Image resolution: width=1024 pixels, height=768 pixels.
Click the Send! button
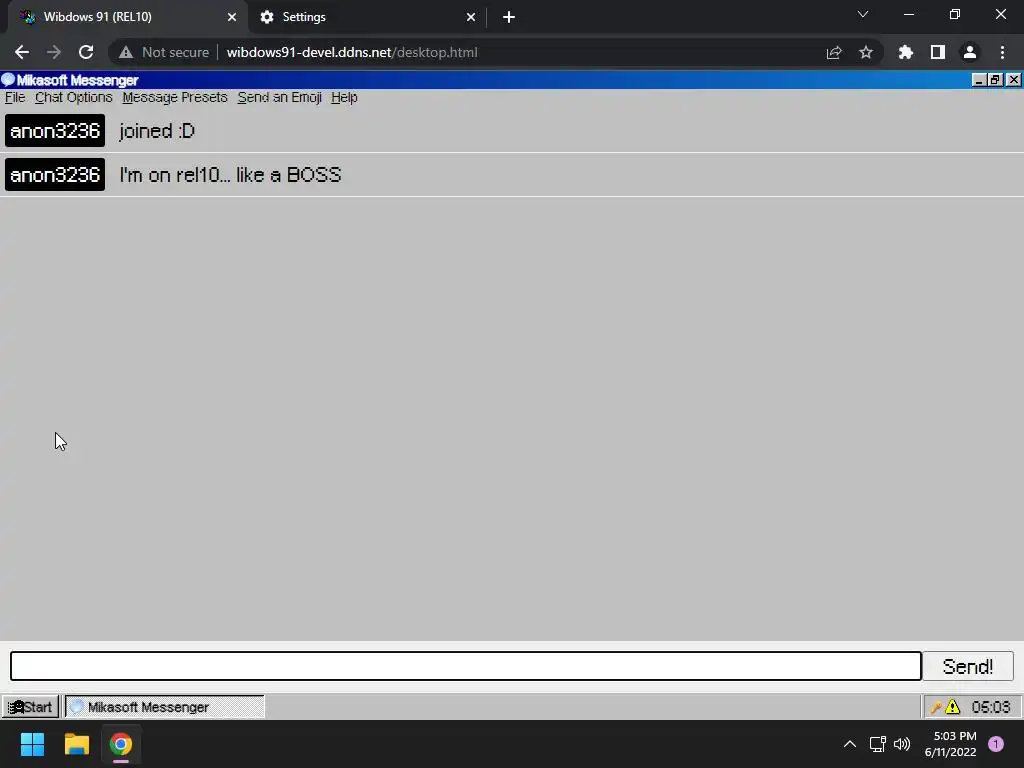coord(967,666)
